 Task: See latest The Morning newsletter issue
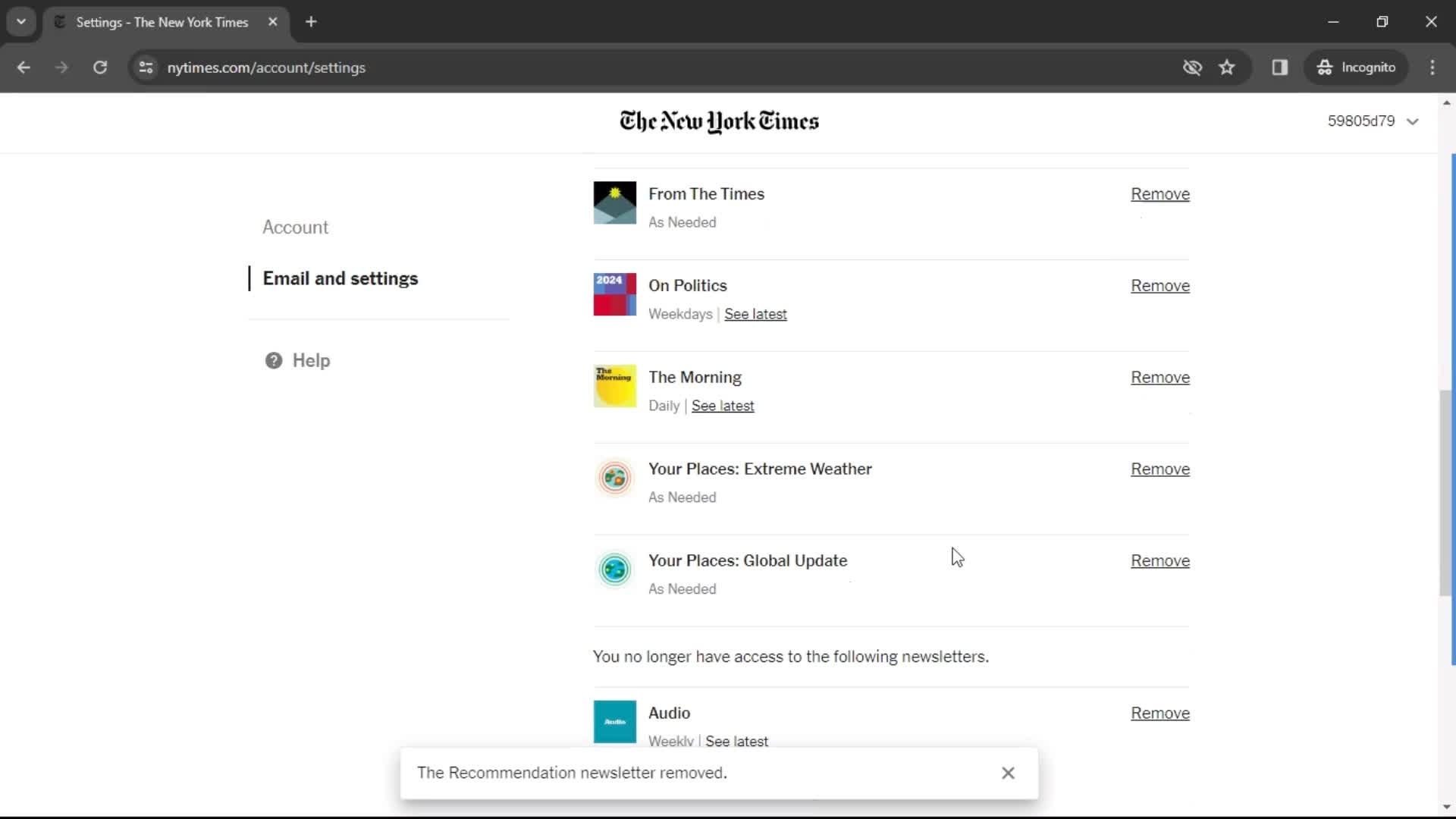(723, 405)
